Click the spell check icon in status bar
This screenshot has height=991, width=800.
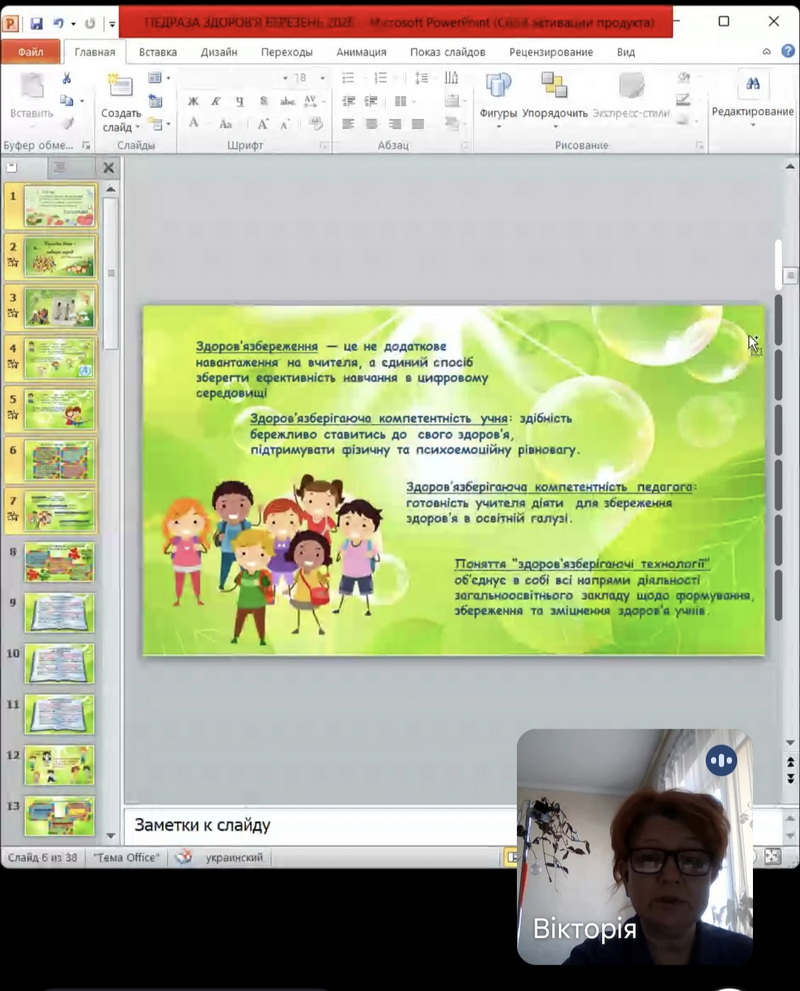pos(183,857)
